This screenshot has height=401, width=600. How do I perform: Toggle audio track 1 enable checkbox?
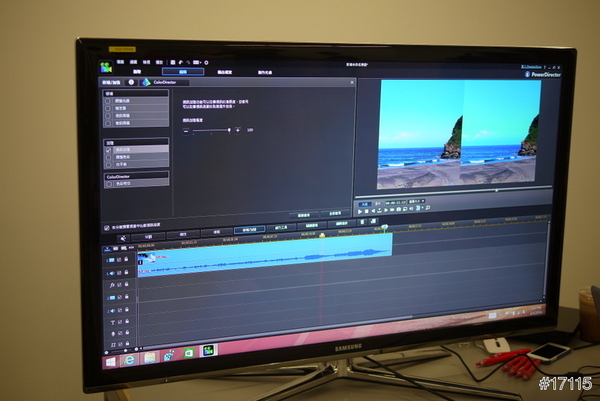tap(119, 272)
